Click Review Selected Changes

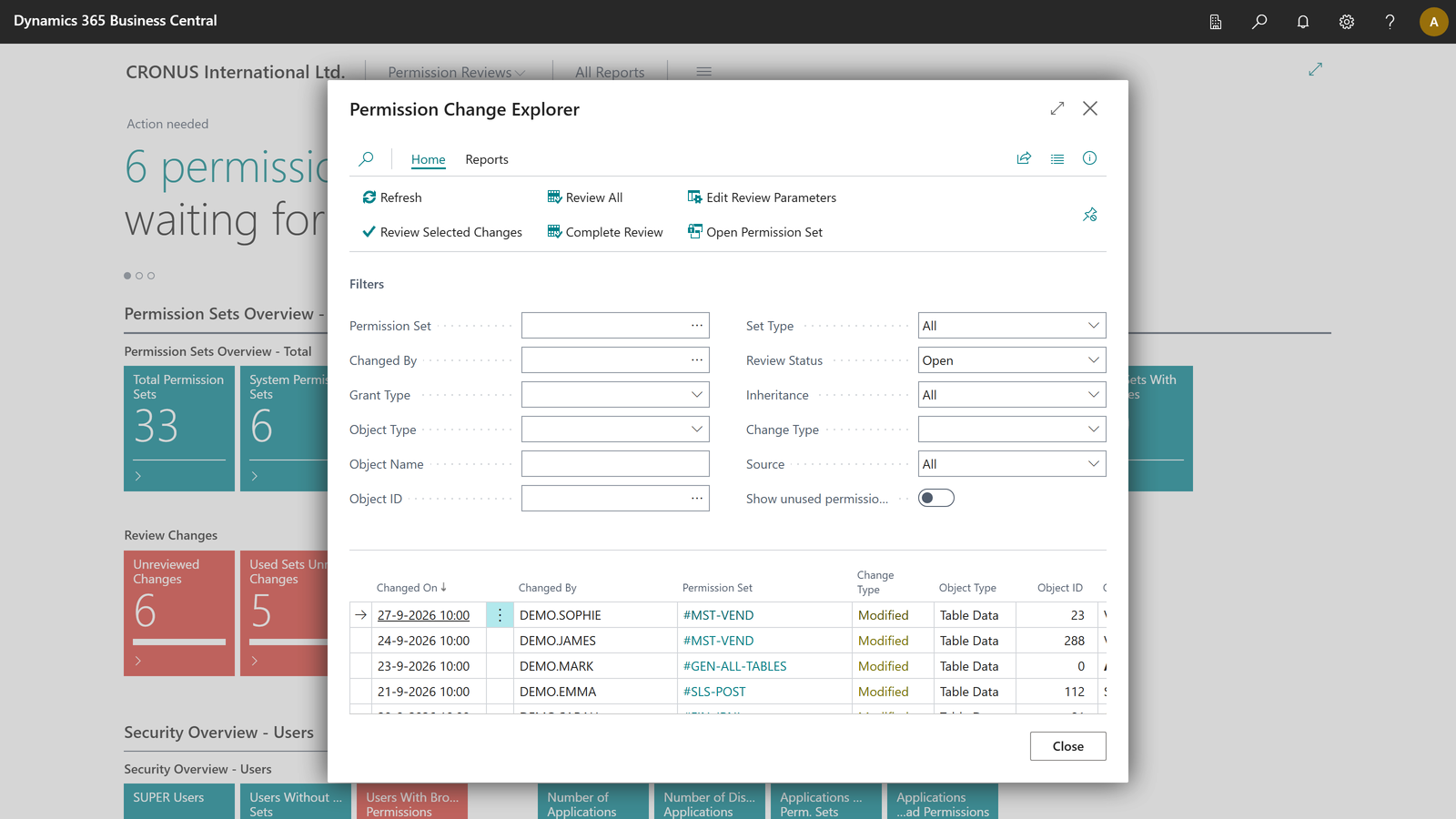click(442, 232)
